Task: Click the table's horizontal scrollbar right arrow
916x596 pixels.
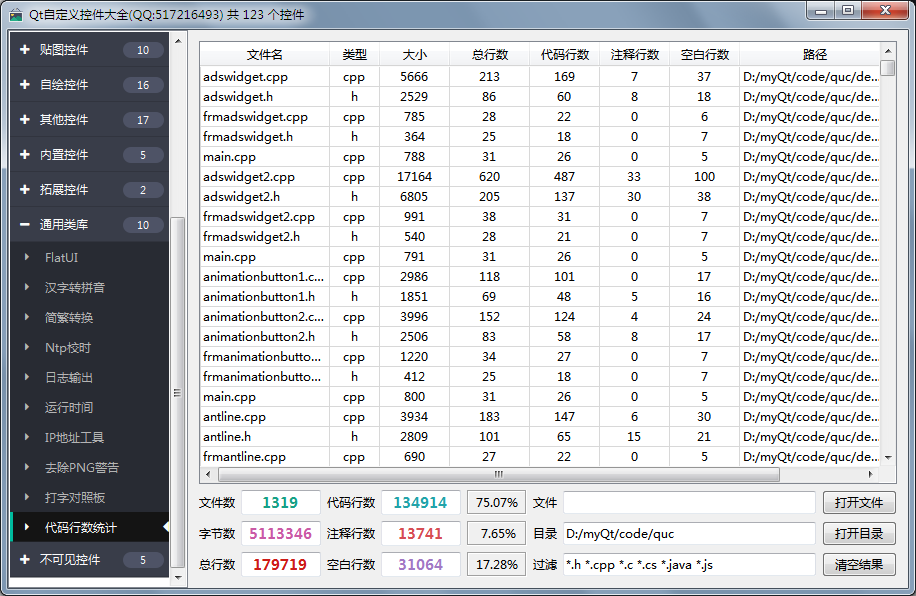Action: pos(872,475)
